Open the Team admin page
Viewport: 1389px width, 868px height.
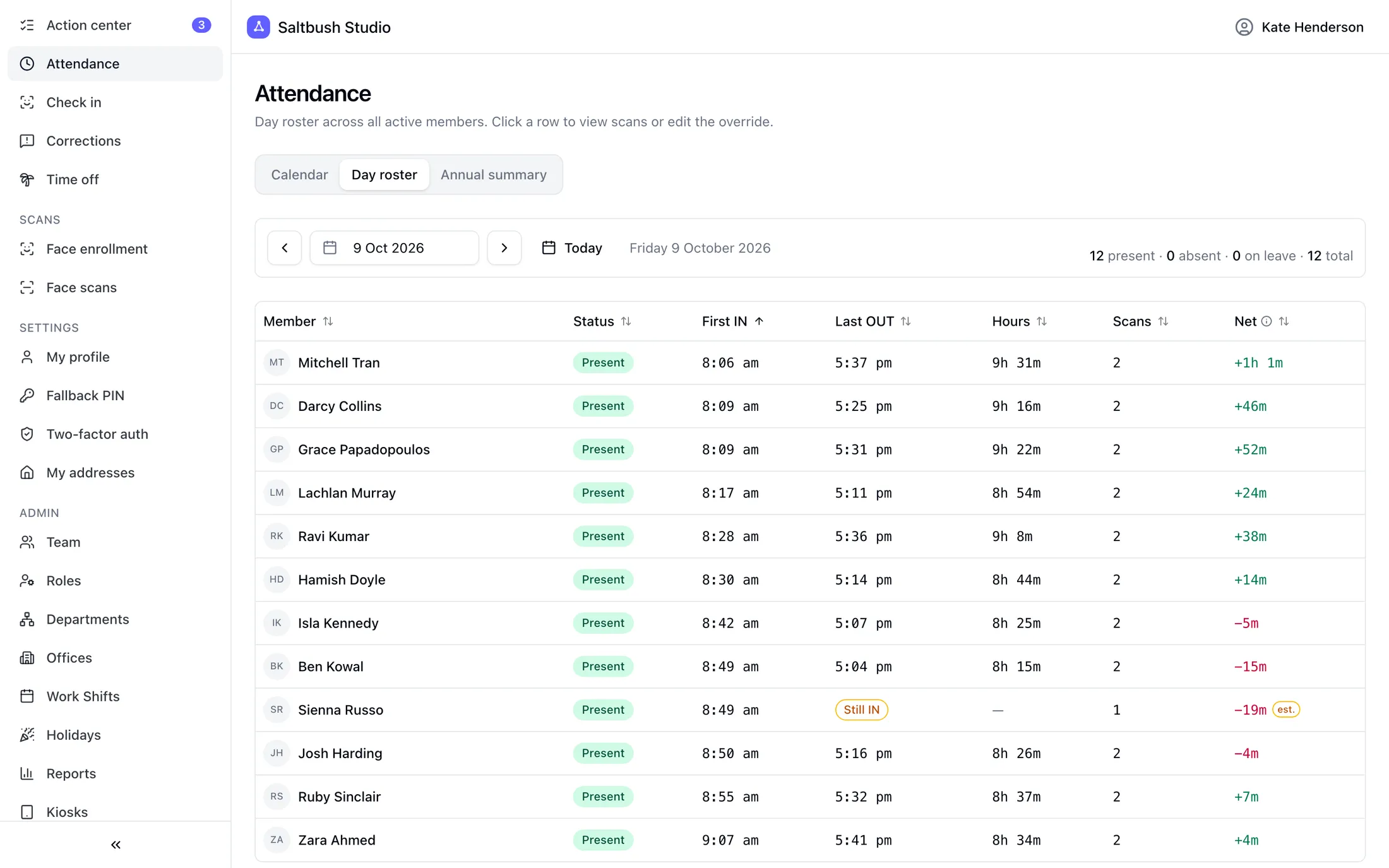pos(115,542)
